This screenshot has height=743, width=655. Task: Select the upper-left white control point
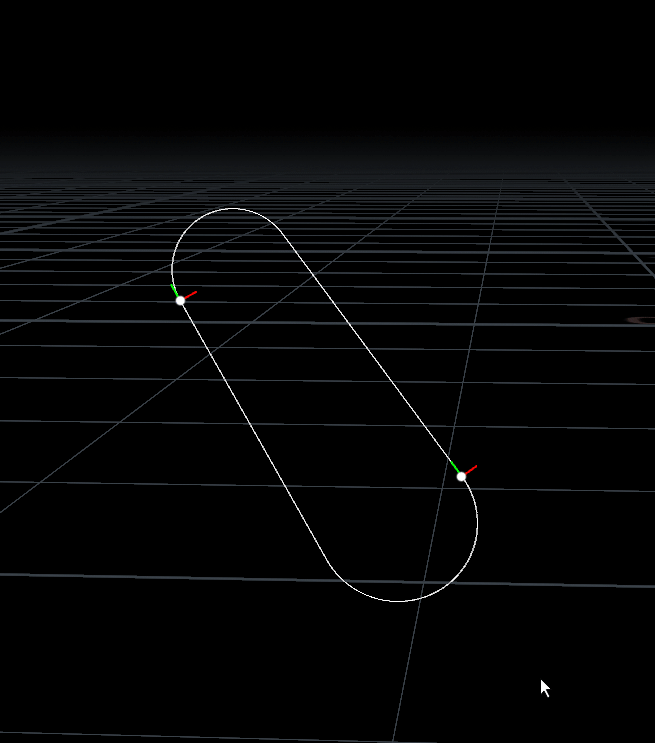point(180,300)
